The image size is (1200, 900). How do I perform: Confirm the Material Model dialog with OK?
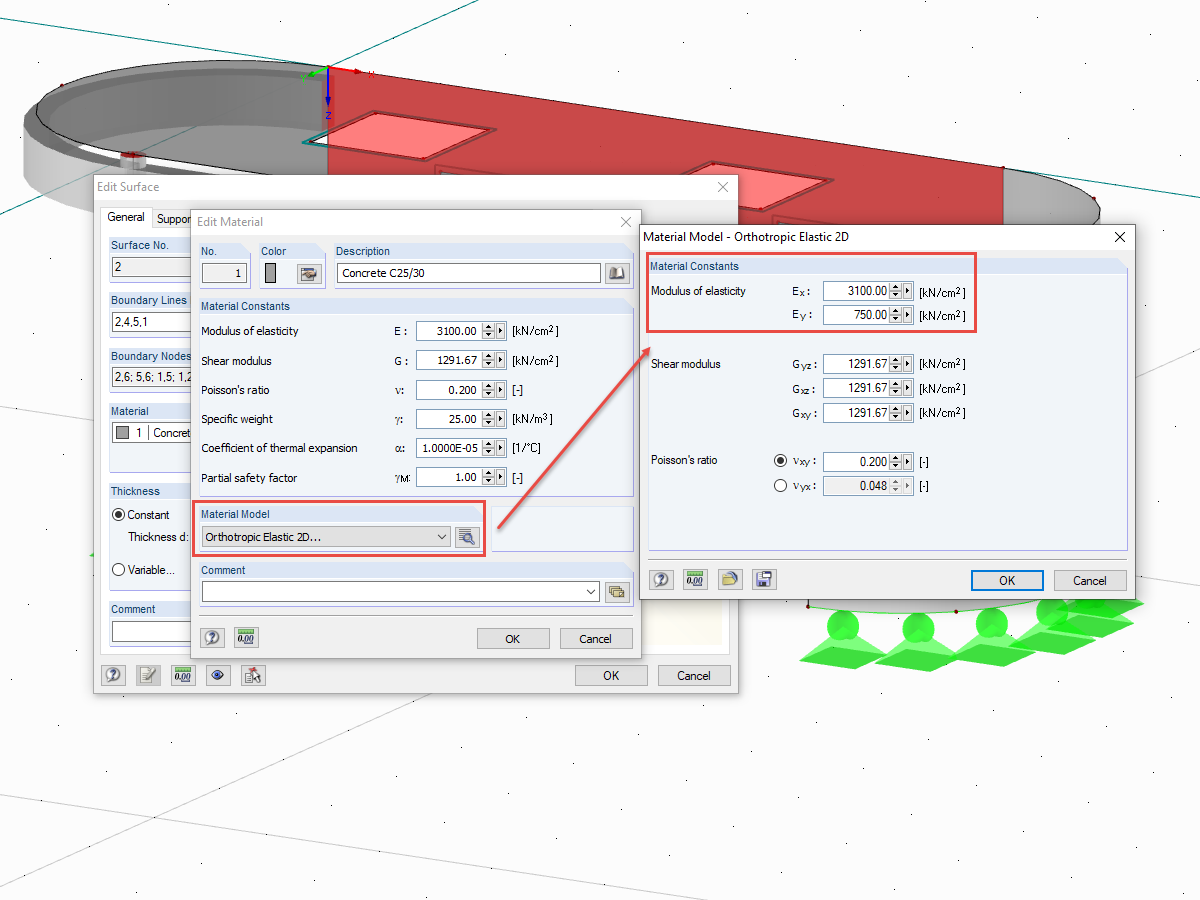1007,580
